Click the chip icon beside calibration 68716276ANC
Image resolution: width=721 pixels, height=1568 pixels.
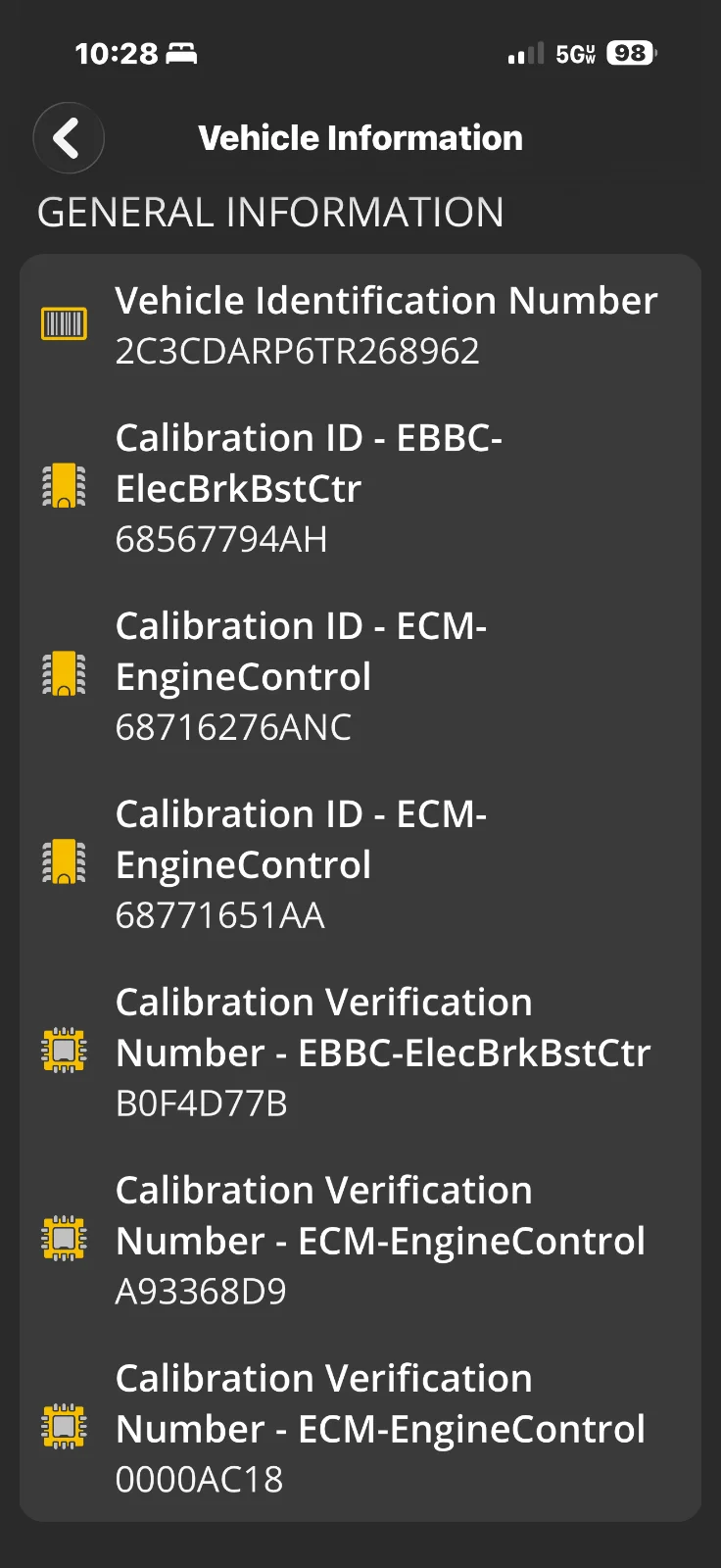click(64, 674)
